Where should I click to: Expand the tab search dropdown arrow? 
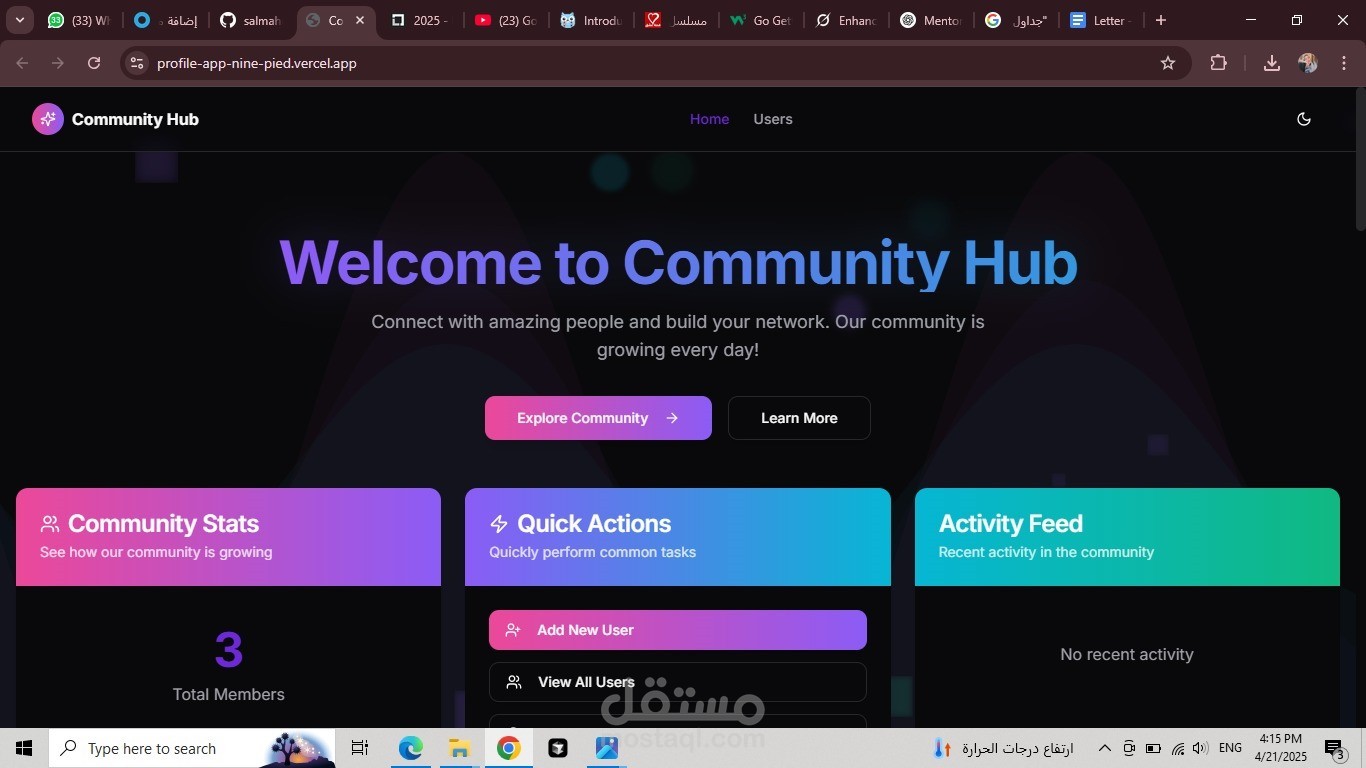(x=19, y=20)
